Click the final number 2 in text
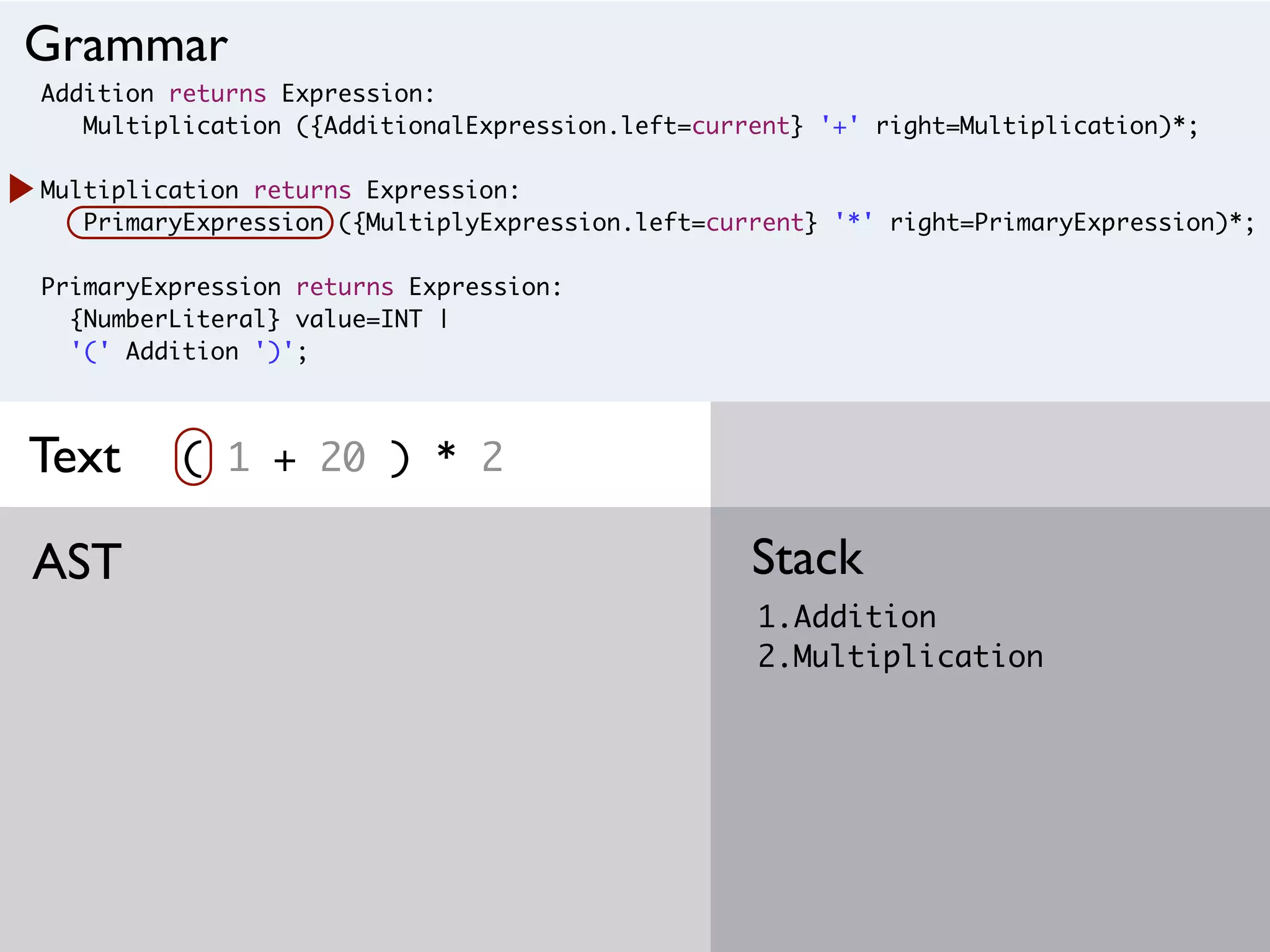 [492, 457]
